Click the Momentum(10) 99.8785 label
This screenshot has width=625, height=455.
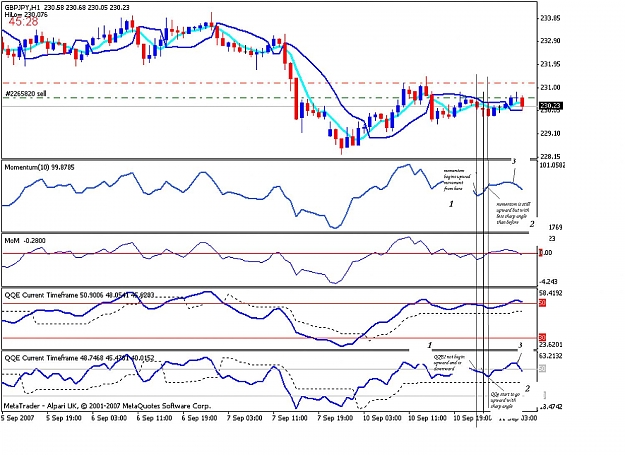39,168
